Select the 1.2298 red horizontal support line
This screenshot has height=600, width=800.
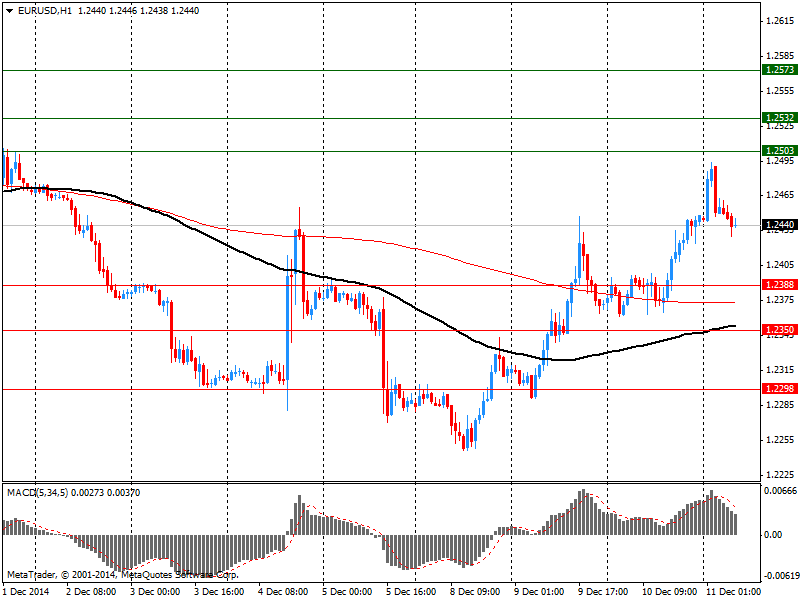(382, 389)
